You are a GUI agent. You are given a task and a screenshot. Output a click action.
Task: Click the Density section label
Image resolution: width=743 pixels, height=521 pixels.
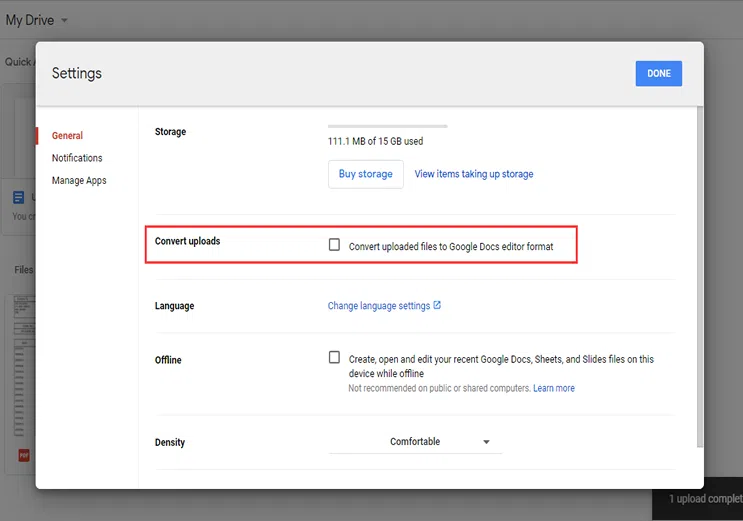(170, 442)
